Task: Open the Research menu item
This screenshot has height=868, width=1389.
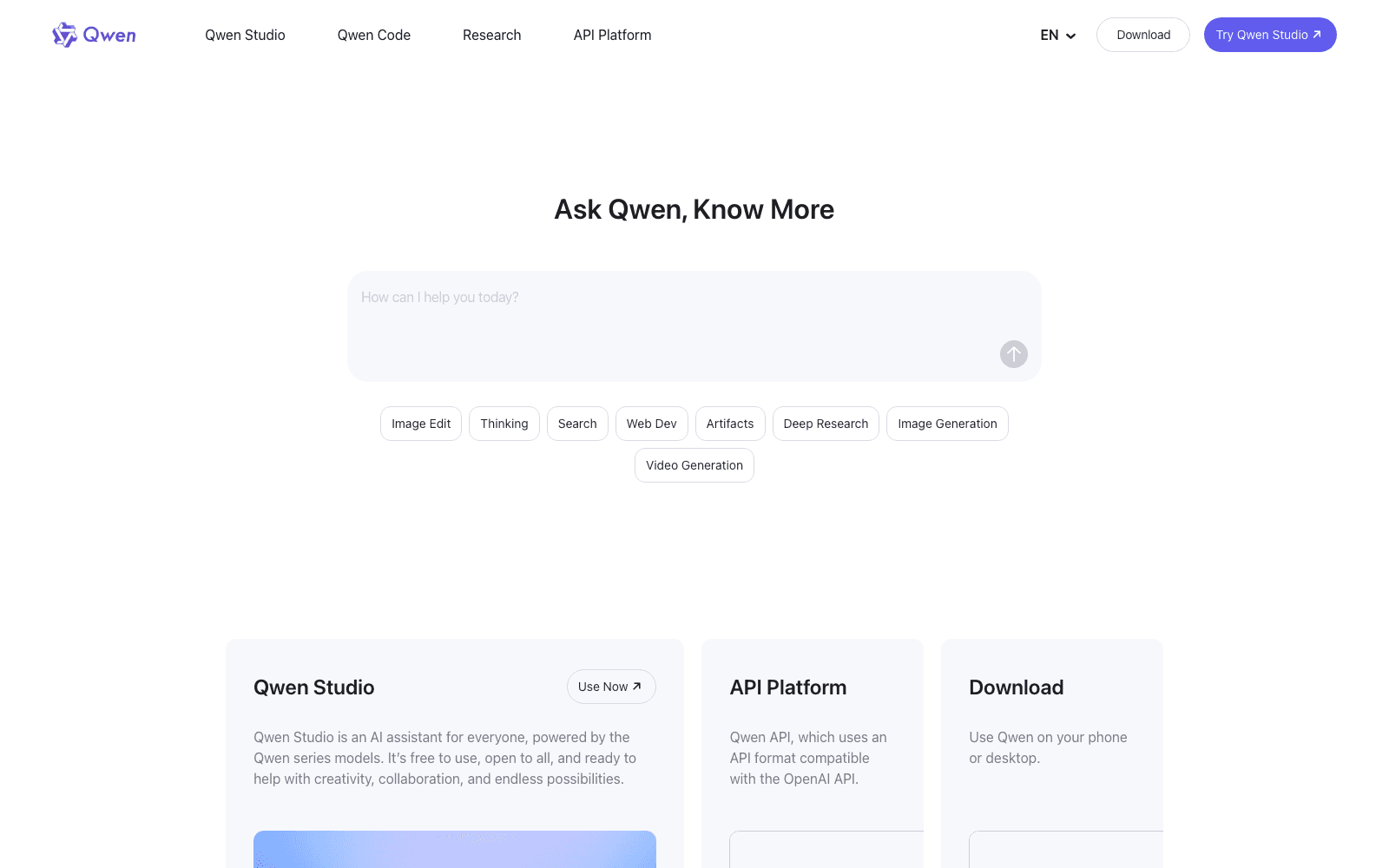Action: coord(492,35)
